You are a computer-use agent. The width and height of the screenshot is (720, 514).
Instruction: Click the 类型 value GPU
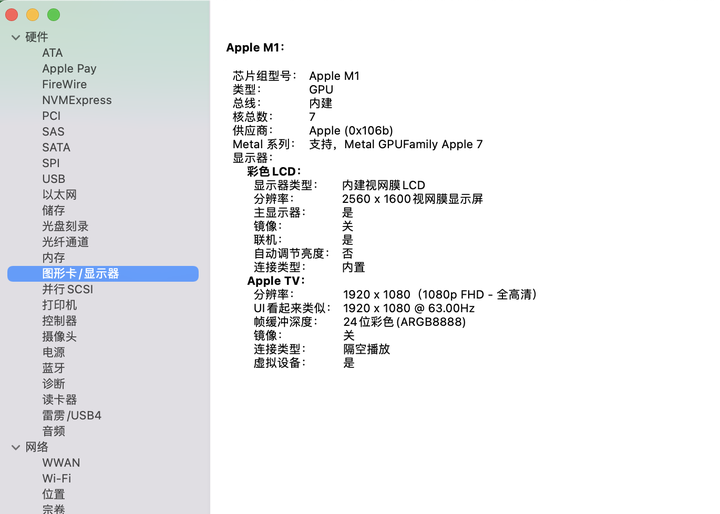click(321, 90)
